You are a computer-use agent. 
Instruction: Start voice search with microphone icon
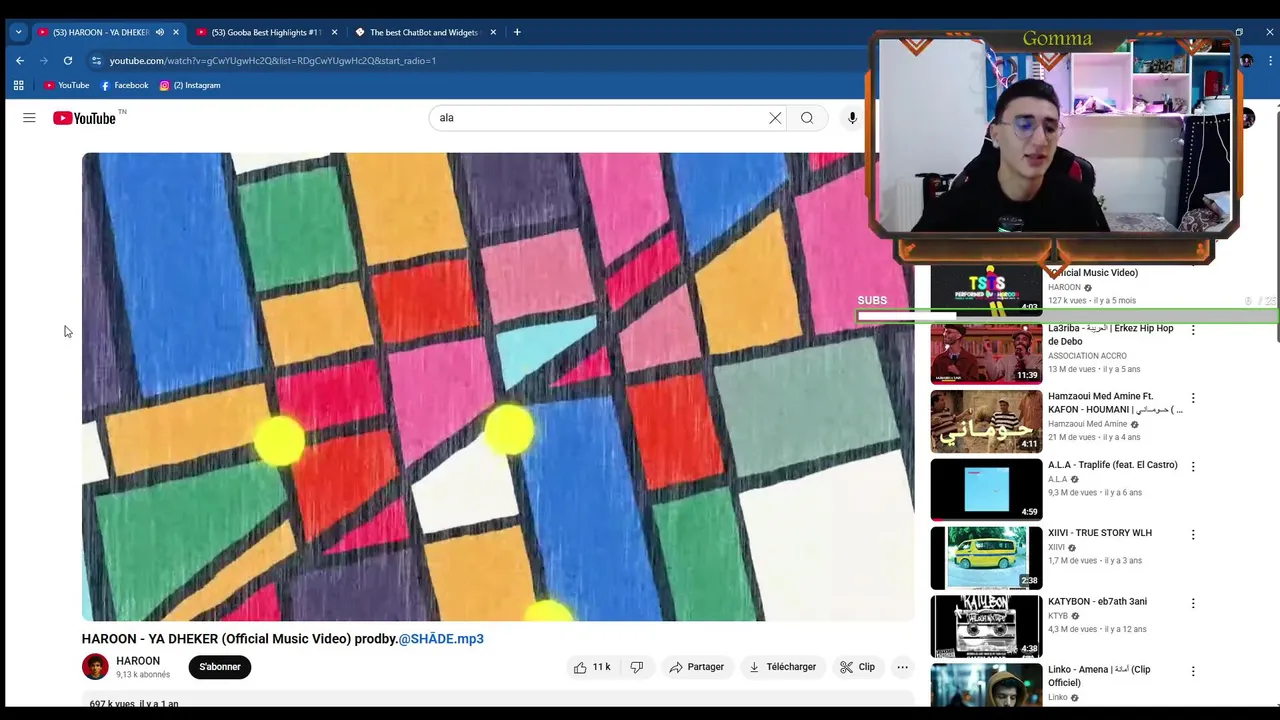(x=852, y=118)
